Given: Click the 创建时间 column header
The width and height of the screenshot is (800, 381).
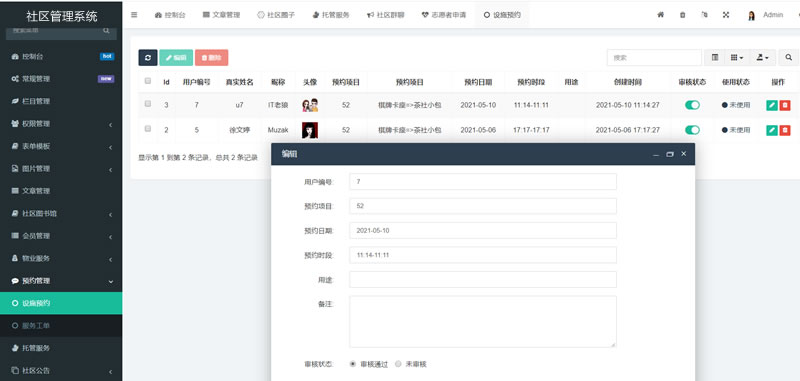Looking at the screenshot, I should (628, 82).
